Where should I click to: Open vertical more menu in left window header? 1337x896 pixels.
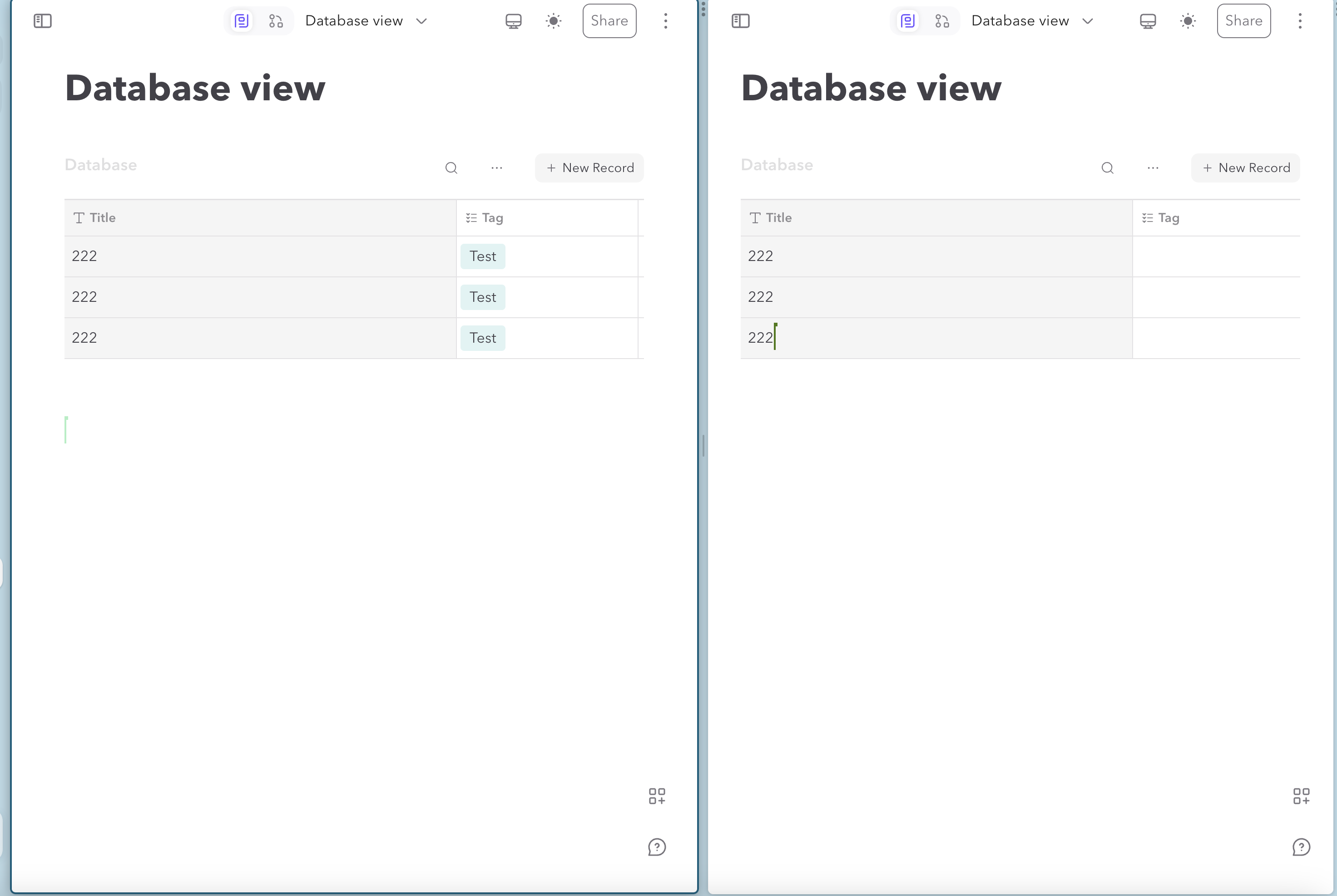pos(665,21)
